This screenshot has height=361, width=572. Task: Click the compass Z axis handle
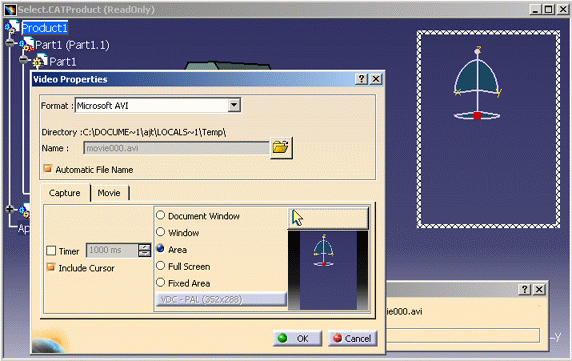(x=478, y=50)
